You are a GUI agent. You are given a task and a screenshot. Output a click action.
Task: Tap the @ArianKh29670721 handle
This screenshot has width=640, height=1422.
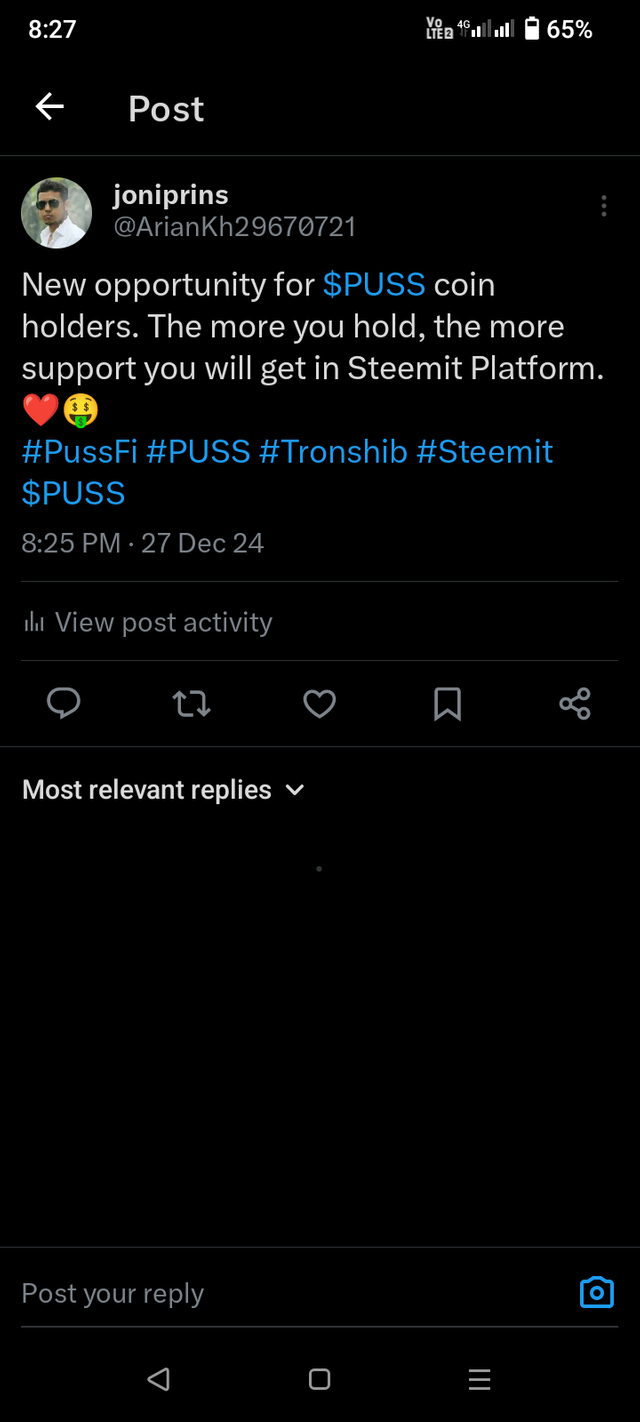(234, 227)
